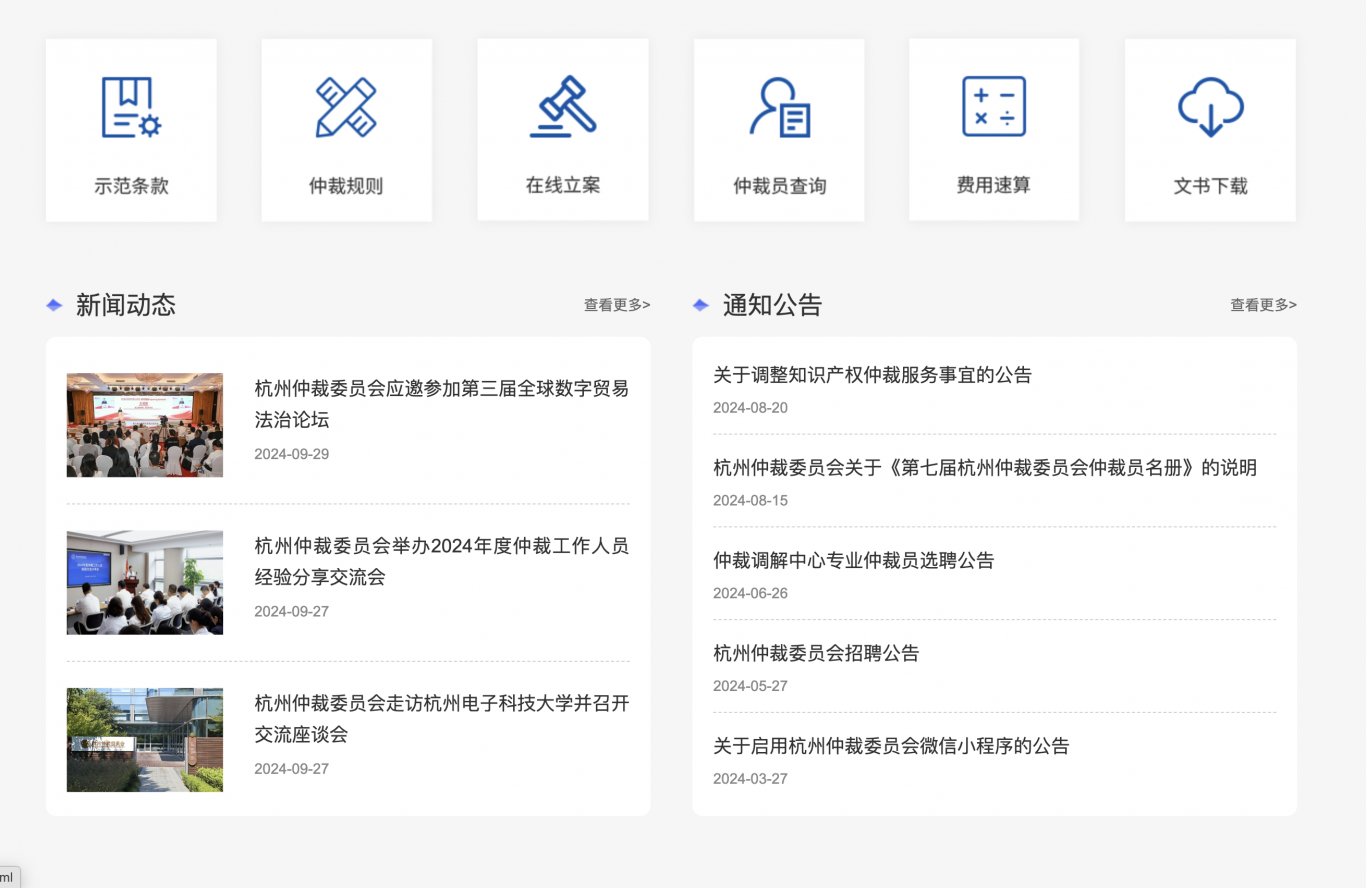Click the date 2024-05-27
Screen dimensions: 1366x888
(750, 686)
